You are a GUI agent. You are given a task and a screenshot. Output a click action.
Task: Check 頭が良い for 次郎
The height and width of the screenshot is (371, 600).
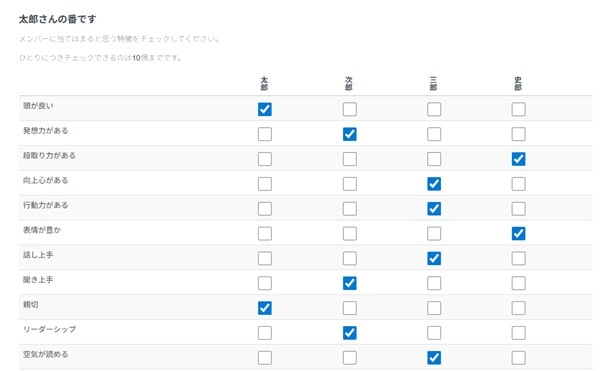click(350, 109)
